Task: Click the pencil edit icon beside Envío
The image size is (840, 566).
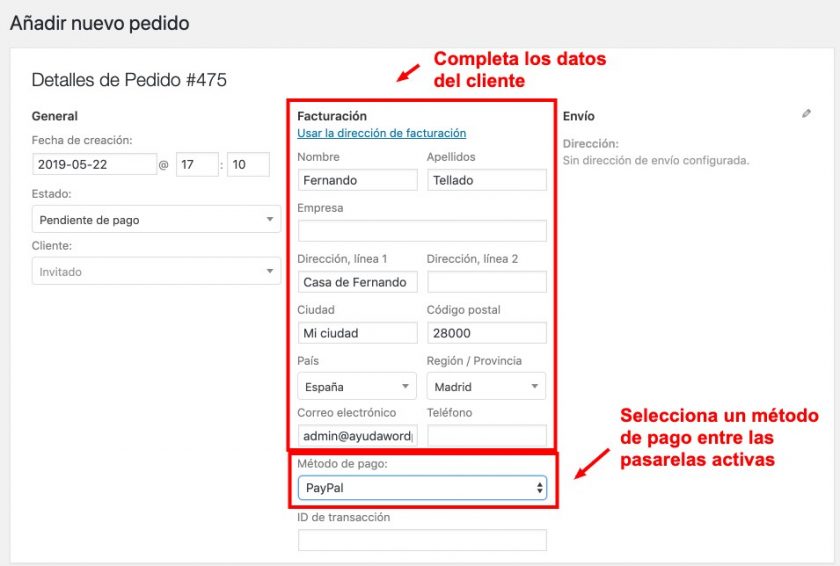Action: (x=806, y=115)
